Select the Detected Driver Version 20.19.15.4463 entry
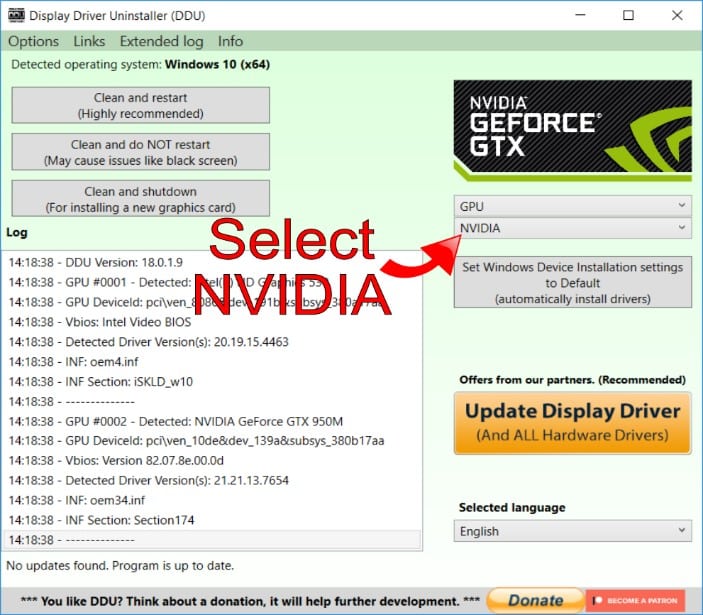 click(x=148, y=342)
